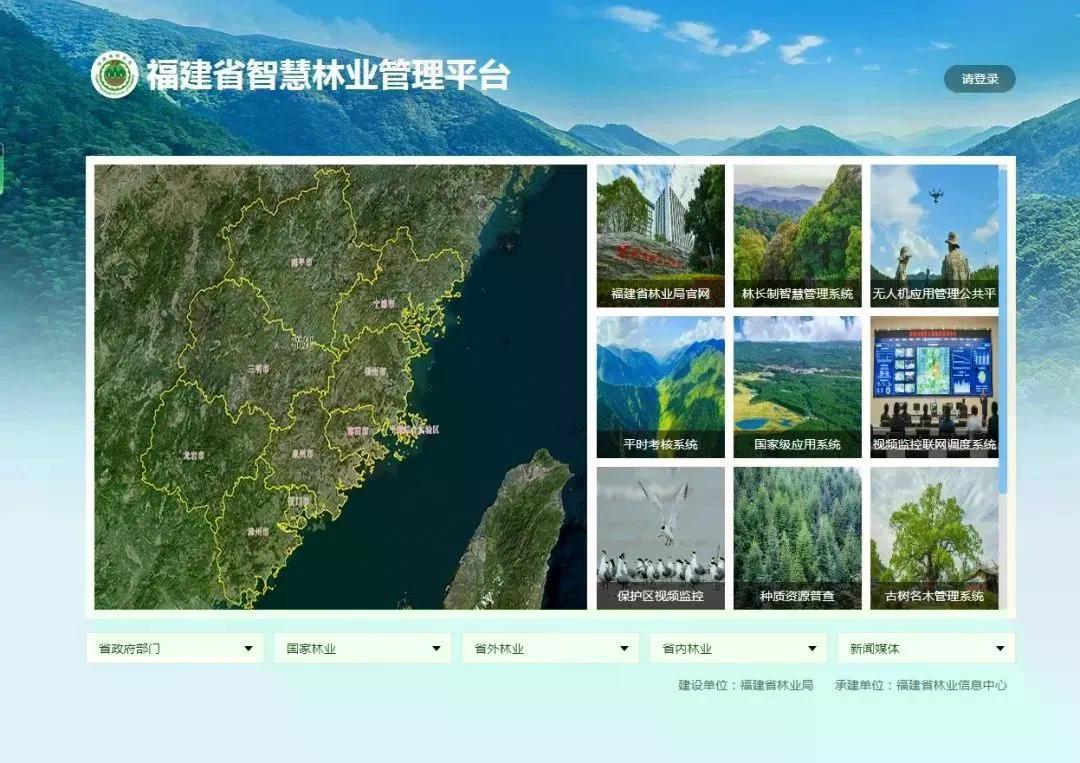Select 宁德市 on the satellite map
This screenshot has width=1080, height=763.
point(384,303)
